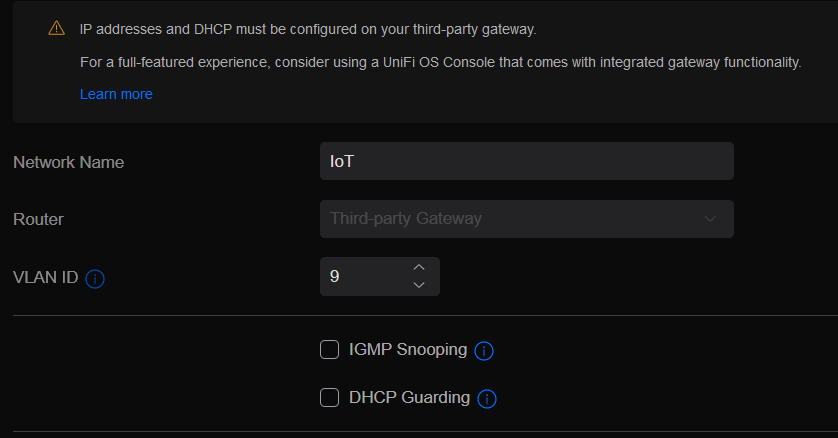838x438 pixels.
Task: Click the Router field label
Action: coord(39,219)
